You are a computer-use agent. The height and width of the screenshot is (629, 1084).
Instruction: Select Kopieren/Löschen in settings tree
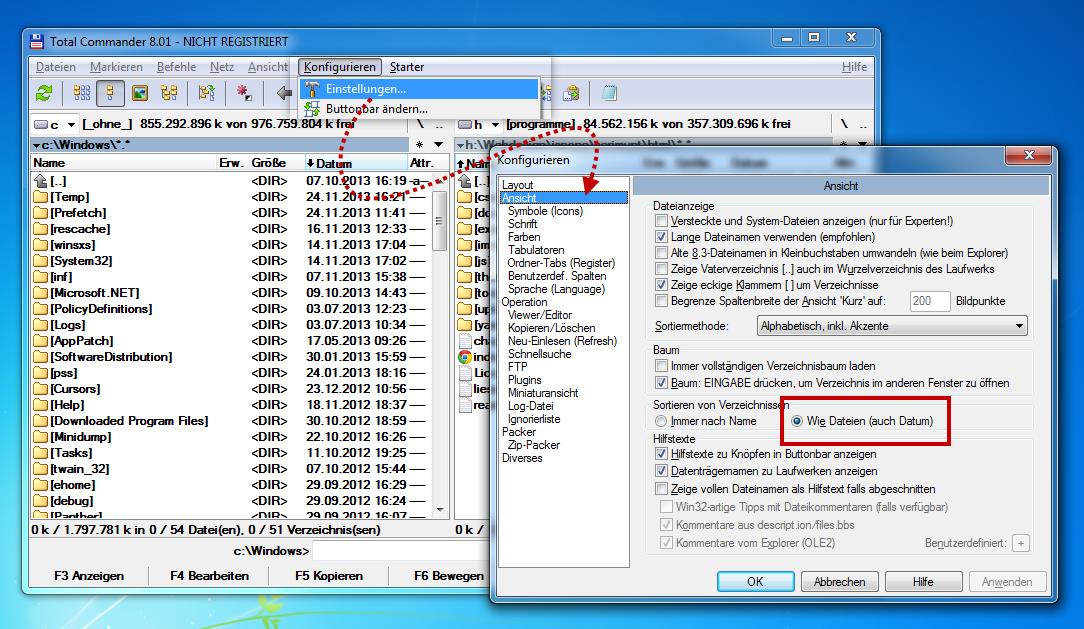[551, 328]
